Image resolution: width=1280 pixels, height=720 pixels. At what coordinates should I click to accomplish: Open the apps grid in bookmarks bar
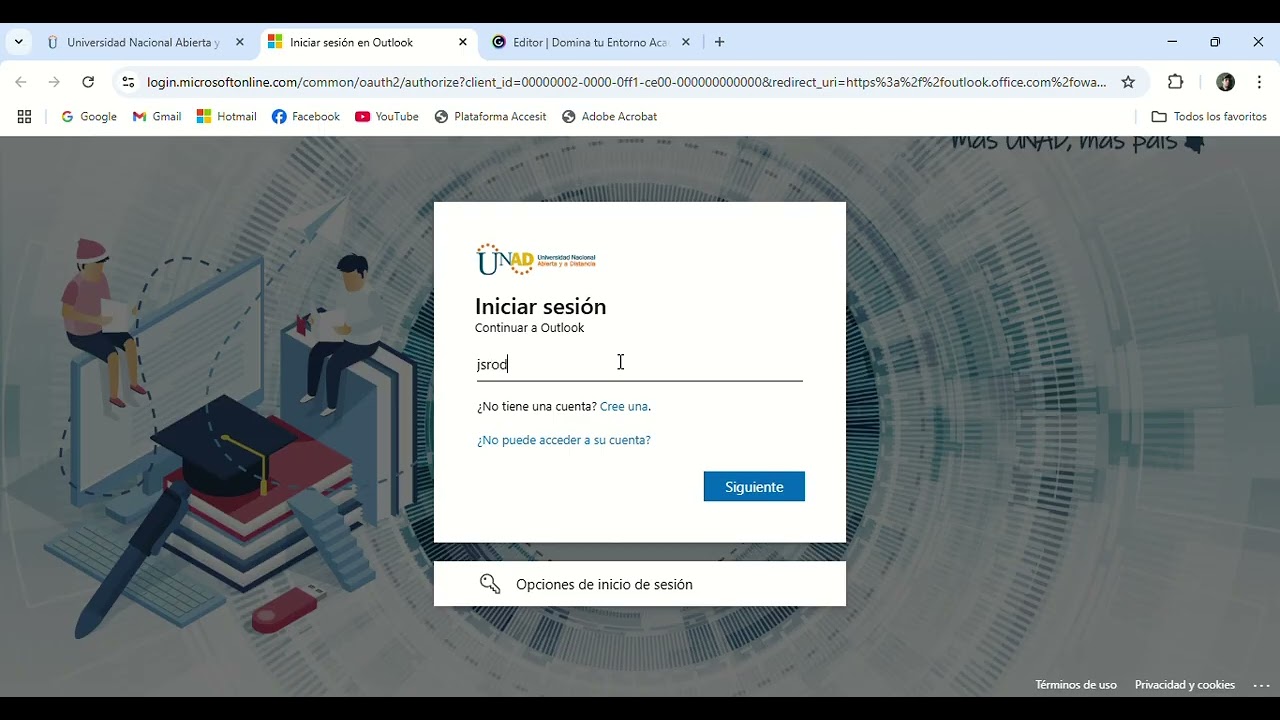pos(25,117)
